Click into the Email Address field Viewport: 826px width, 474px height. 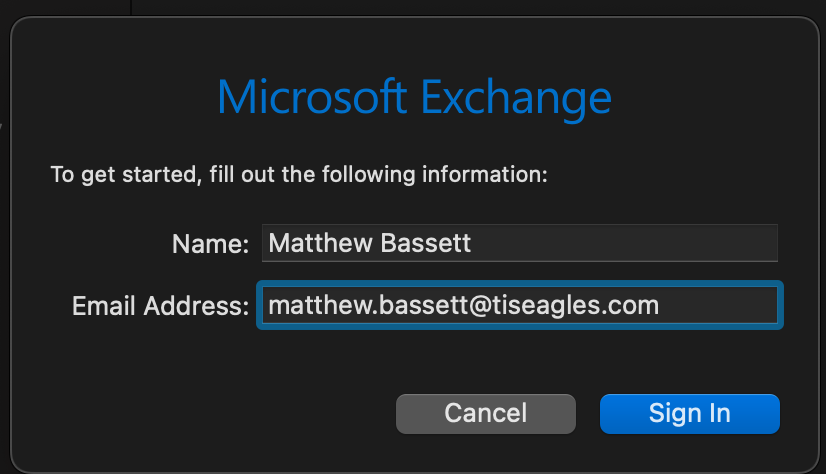click(x=519, y=305)
